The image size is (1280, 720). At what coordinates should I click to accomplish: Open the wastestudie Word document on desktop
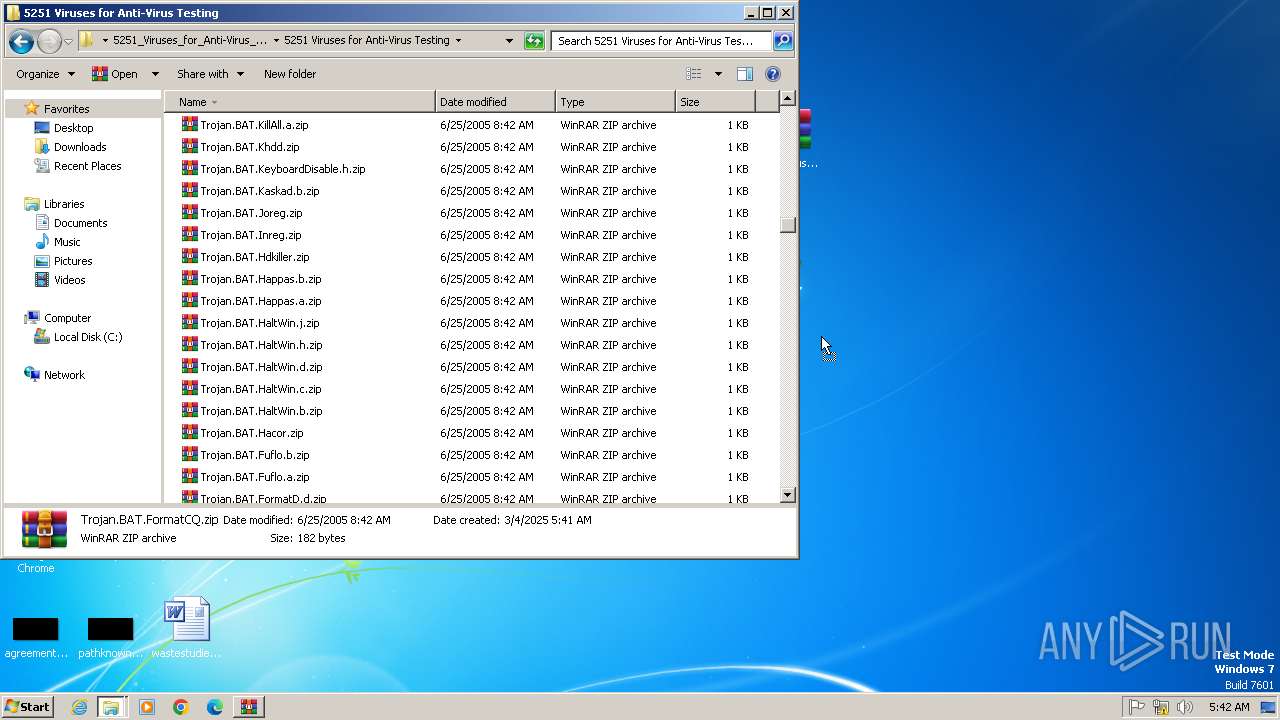pos(187,629)
